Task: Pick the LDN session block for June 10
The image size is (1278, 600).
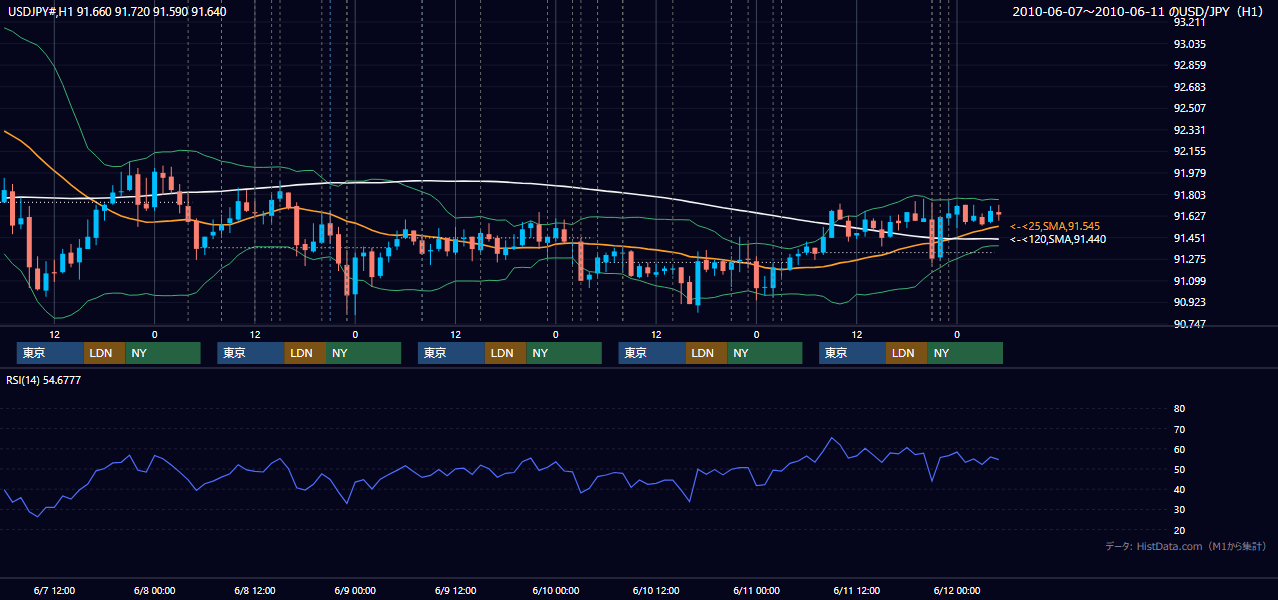Action: click(x=706, y=353)
